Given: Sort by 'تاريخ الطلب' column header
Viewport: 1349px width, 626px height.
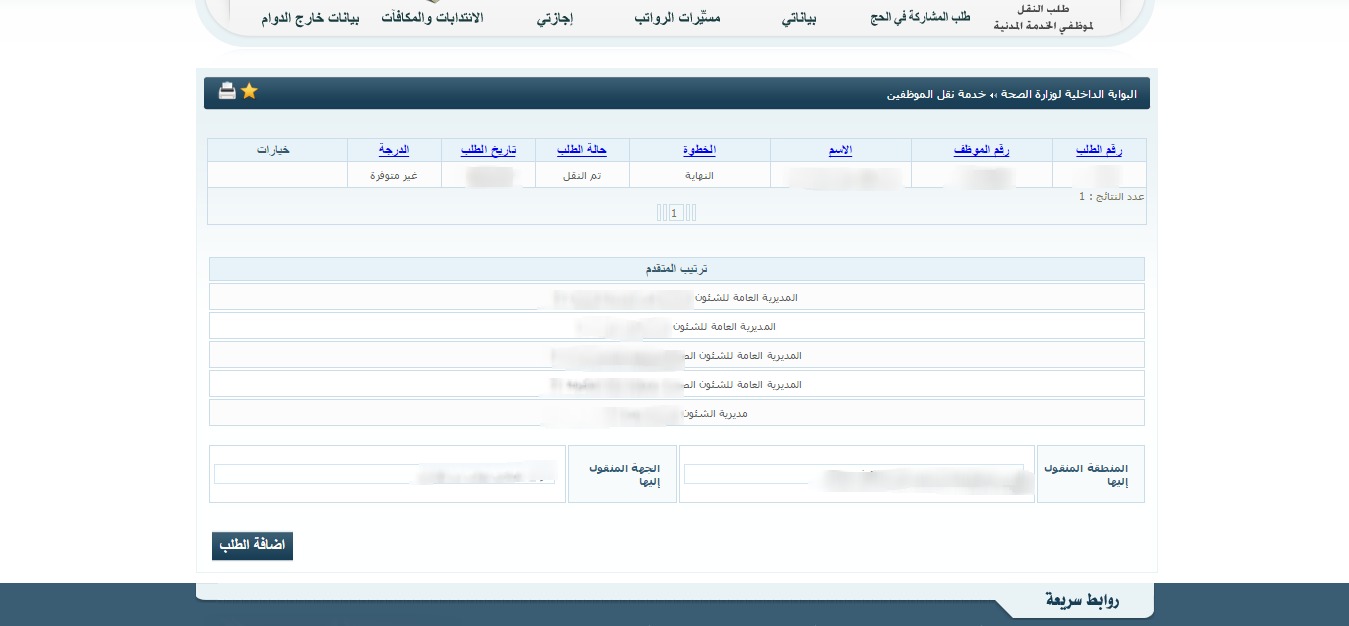Looking at the screenshot, I should point(488,150).
